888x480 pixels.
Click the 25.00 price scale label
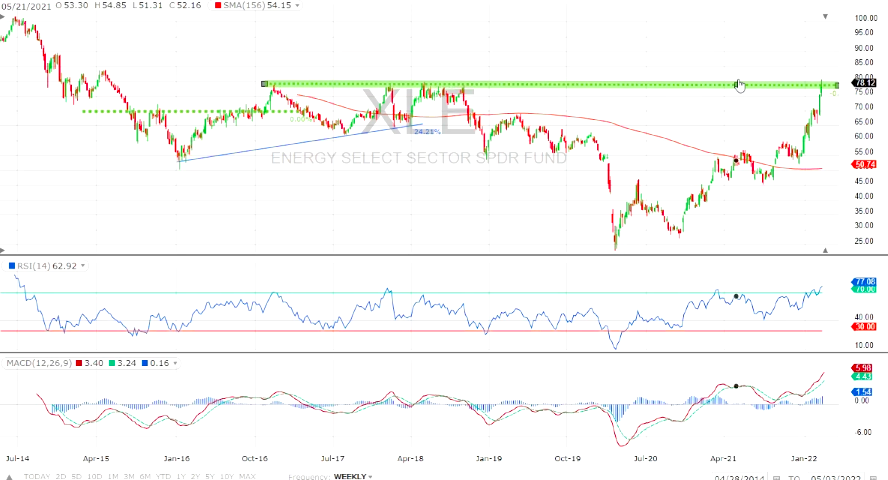(x=864, y=241)
